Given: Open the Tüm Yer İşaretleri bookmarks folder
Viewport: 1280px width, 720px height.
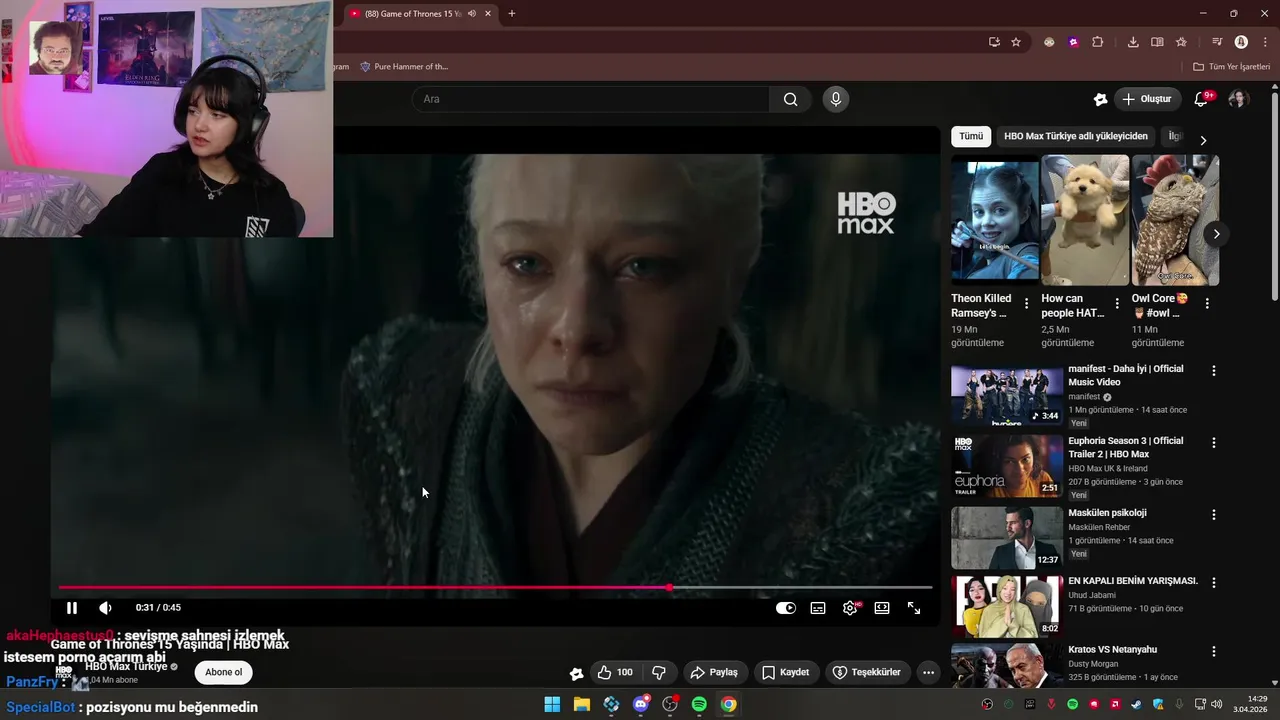Looking at the screenshot, I should 1231,67.
